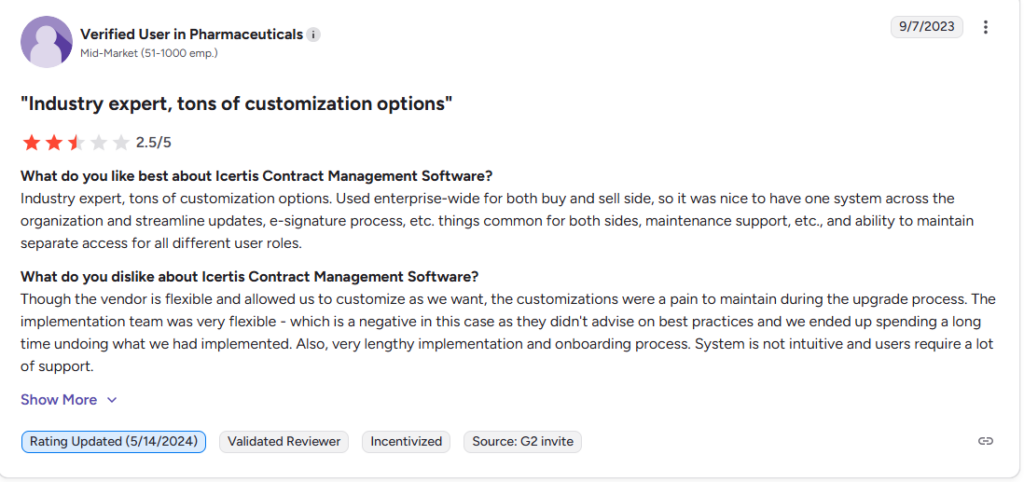
Task: Click the Incentivized badge
Action: [x=406, y=441]
